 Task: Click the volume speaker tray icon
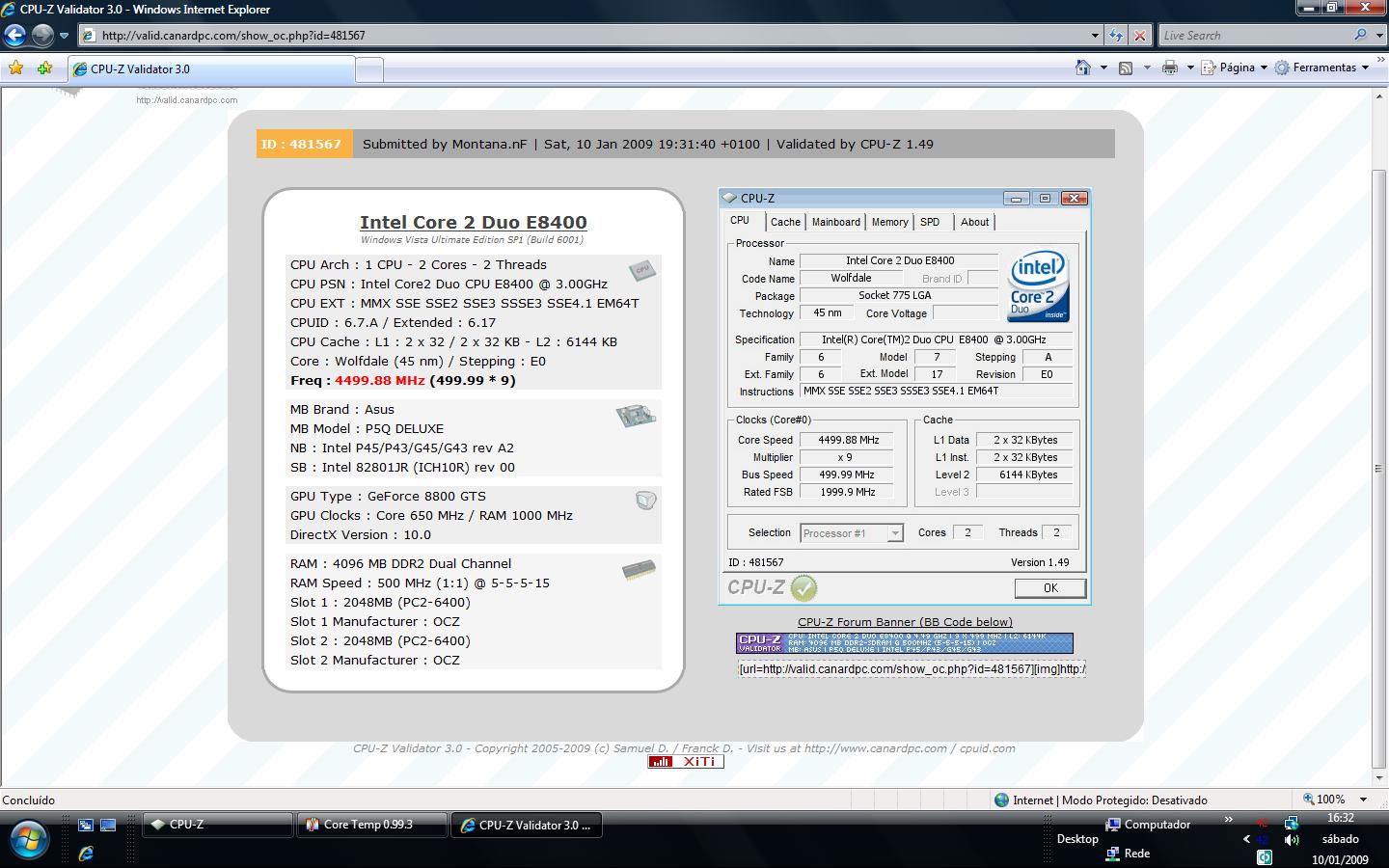click(1292, 840)
